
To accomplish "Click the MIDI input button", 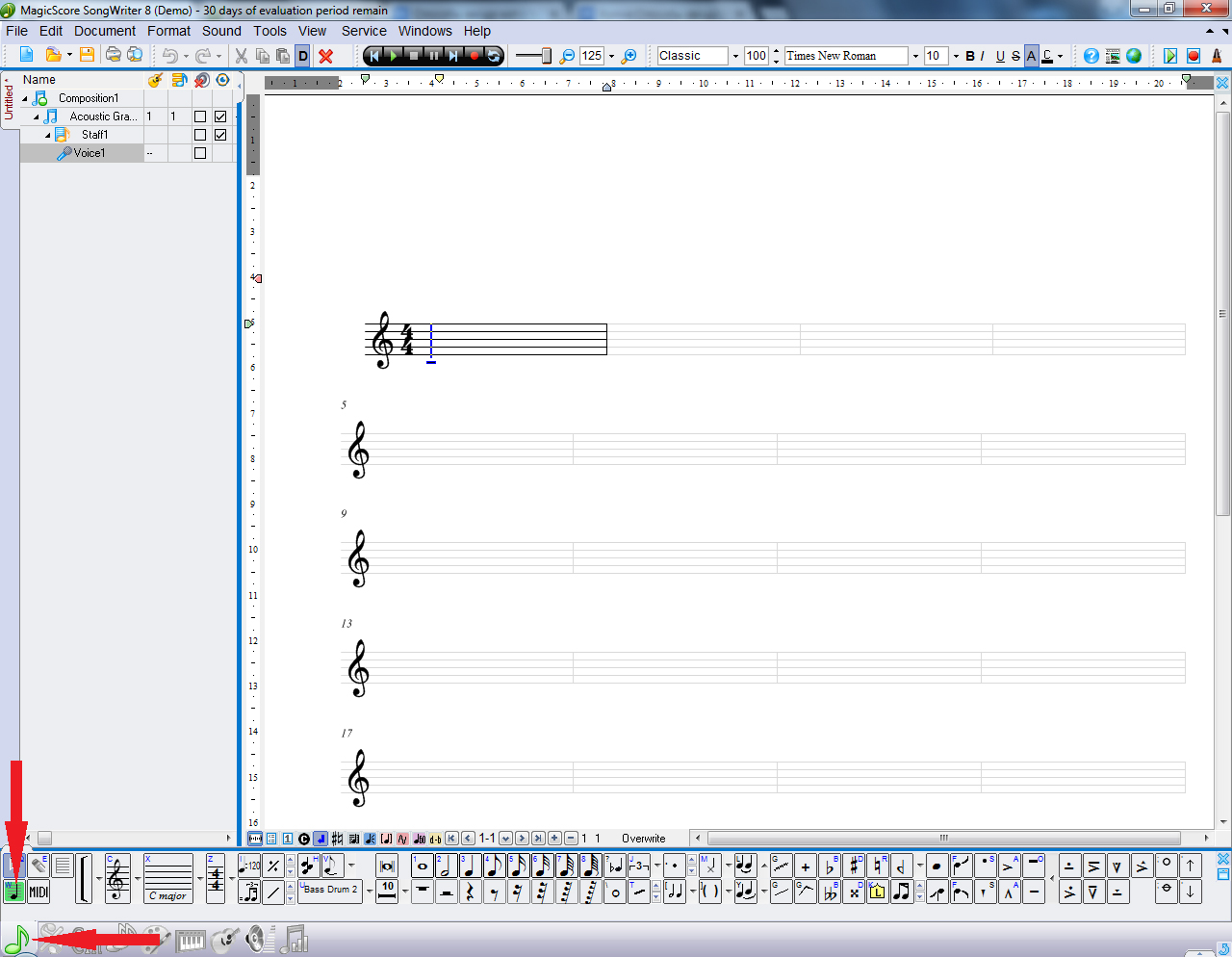I will pos(38,892).
